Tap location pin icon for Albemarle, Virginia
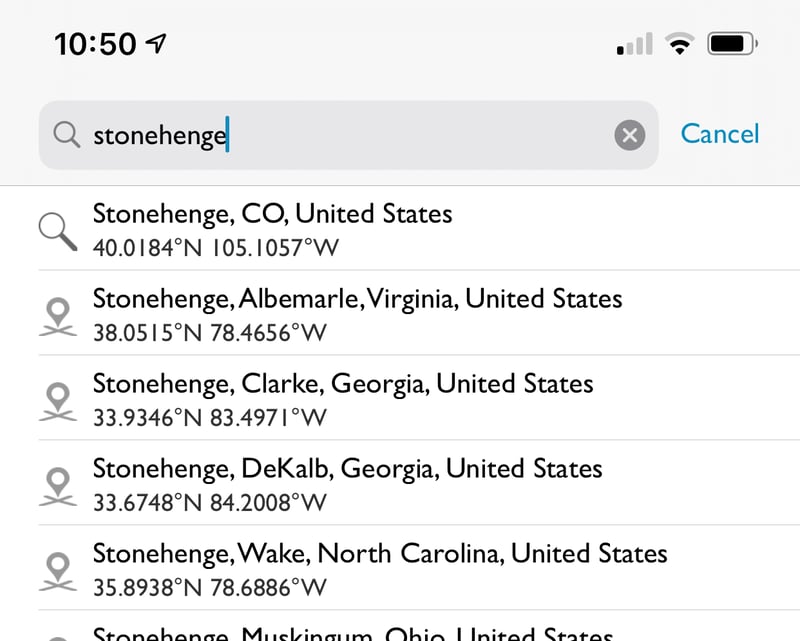 tap(60, 314)
